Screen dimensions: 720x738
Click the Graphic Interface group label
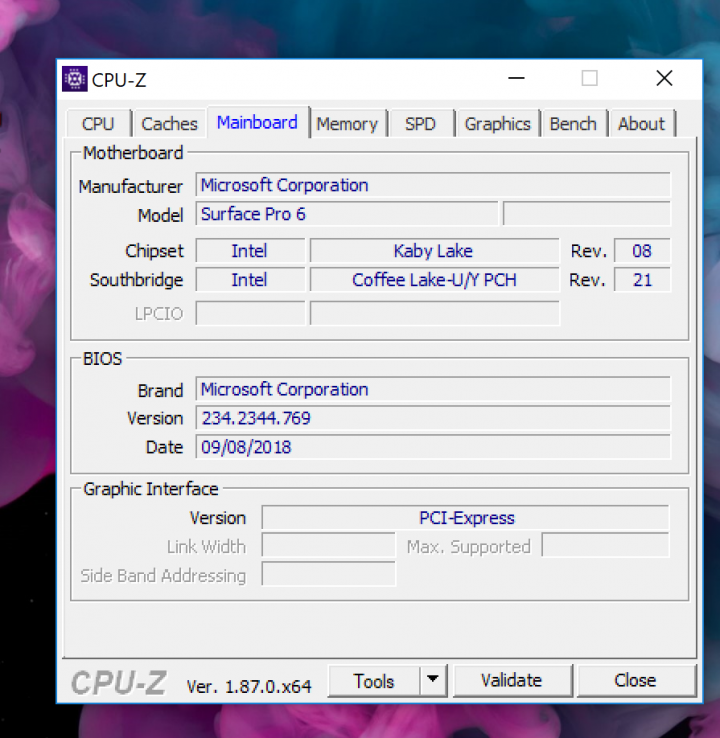151,489
